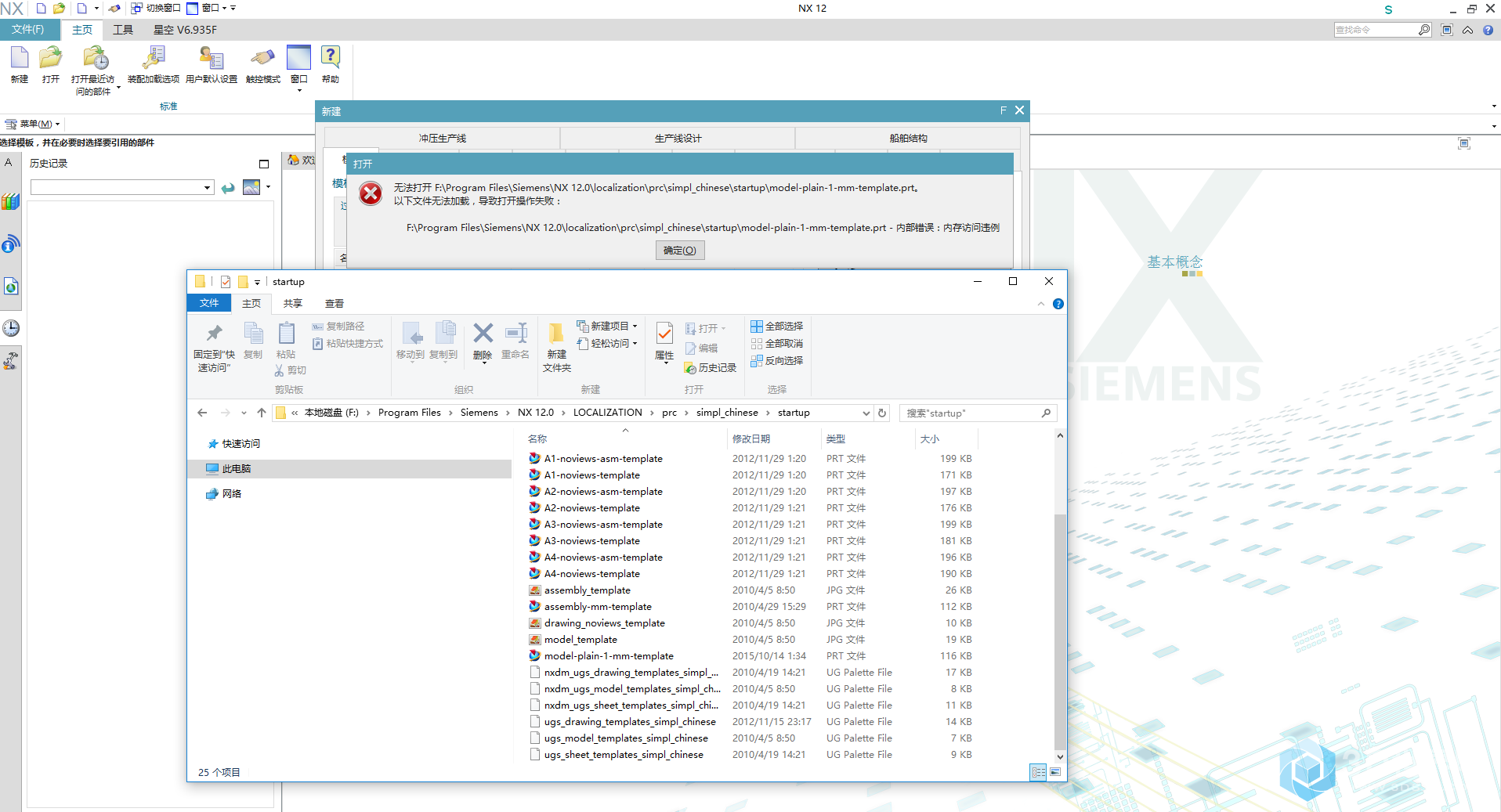Open the Explorer Share (共享) tab
1501x812 pixels.
tap(293, 304)
